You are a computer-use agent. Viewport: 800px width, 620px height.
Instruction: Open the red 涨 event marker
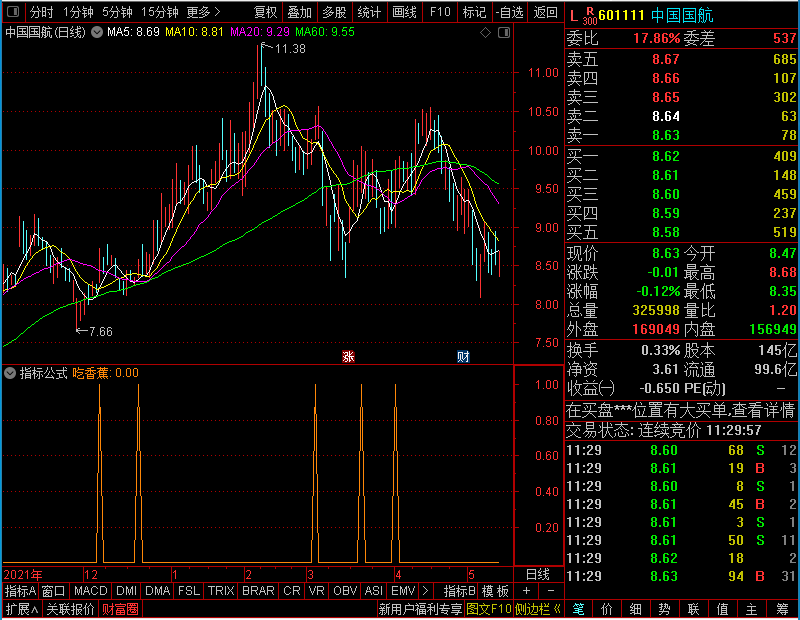point(348,357)
